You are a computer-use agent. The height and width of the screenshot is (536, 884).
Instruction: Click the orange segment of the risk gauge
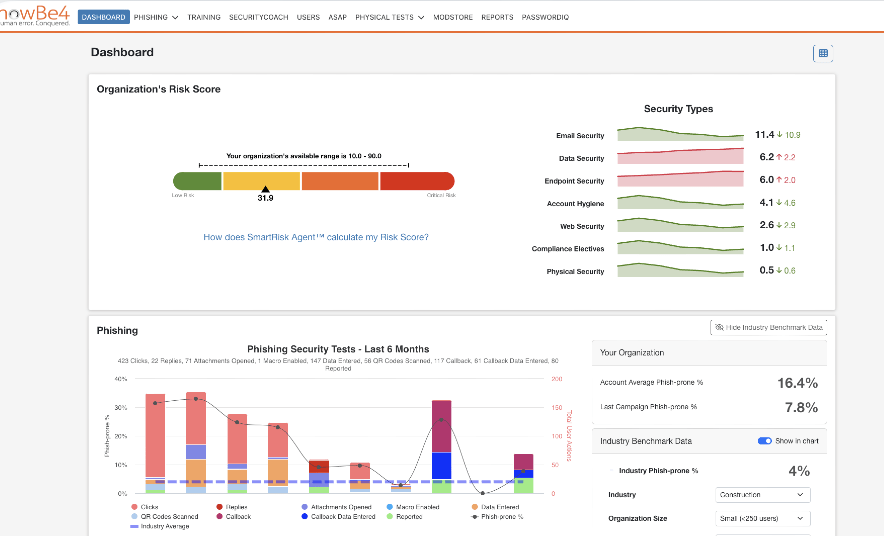point(340,181)
